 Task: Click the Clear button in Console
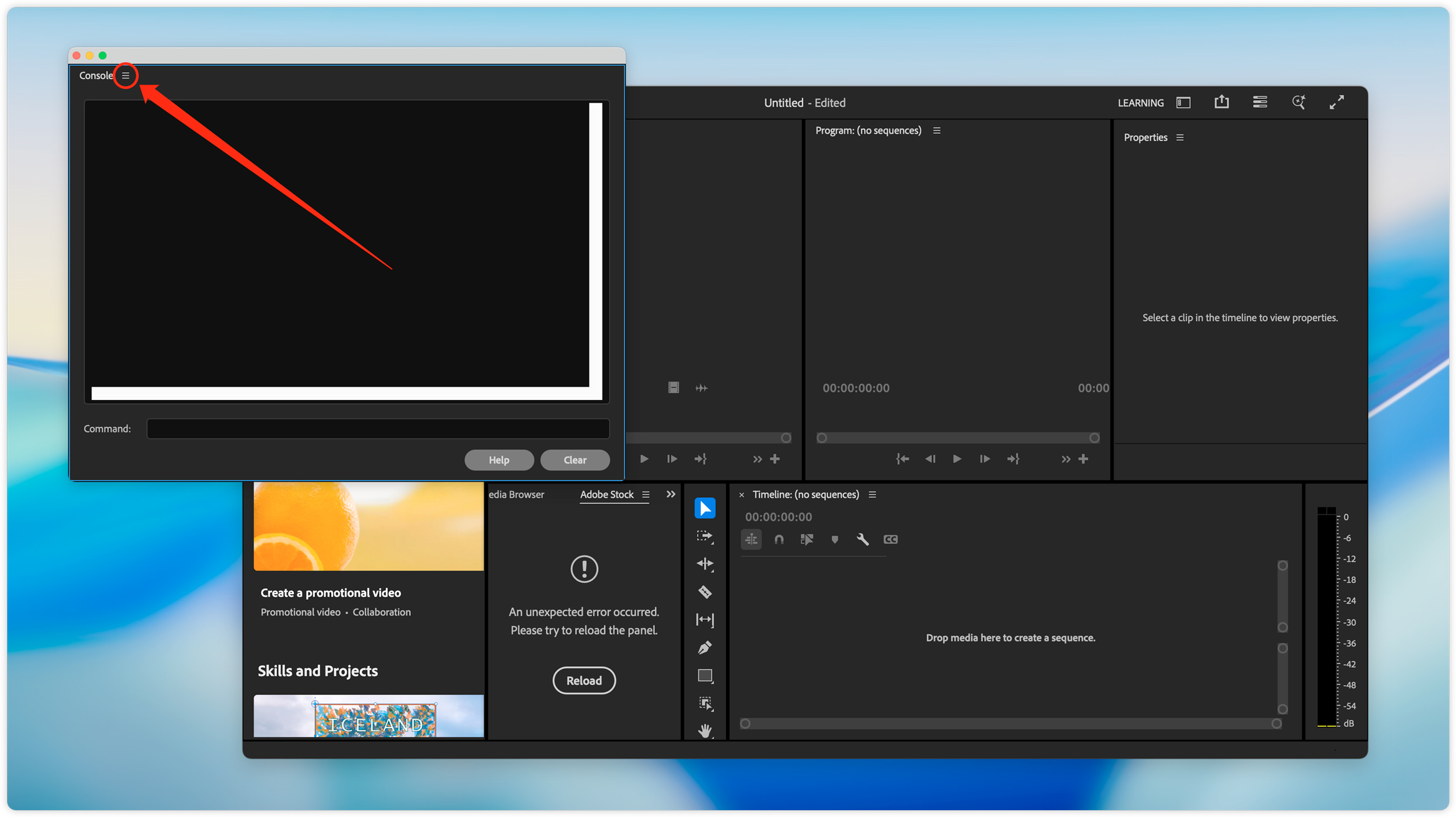[575, 460]
